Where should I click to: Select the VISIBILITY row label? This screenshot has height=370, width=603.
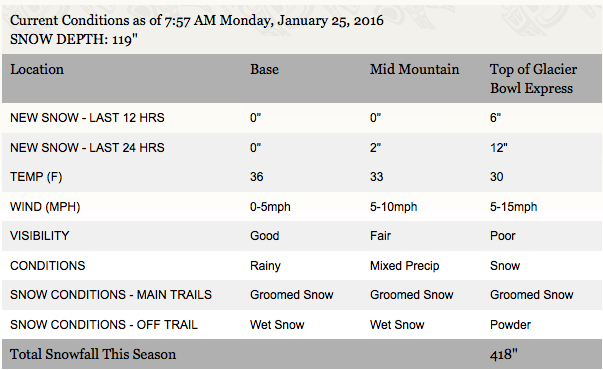click(40, 236)
